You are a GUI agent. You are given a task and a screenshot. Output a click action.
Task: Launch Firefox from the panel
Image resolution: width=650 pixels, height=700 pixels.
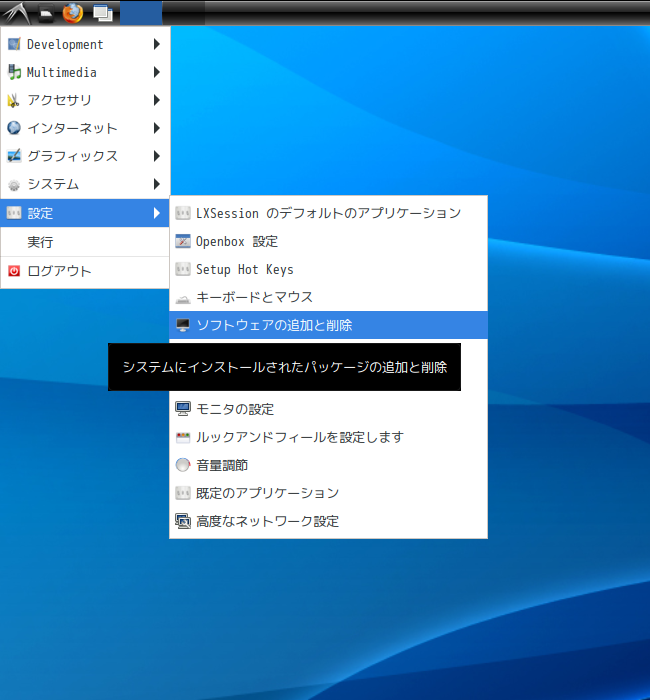[73, 13]
